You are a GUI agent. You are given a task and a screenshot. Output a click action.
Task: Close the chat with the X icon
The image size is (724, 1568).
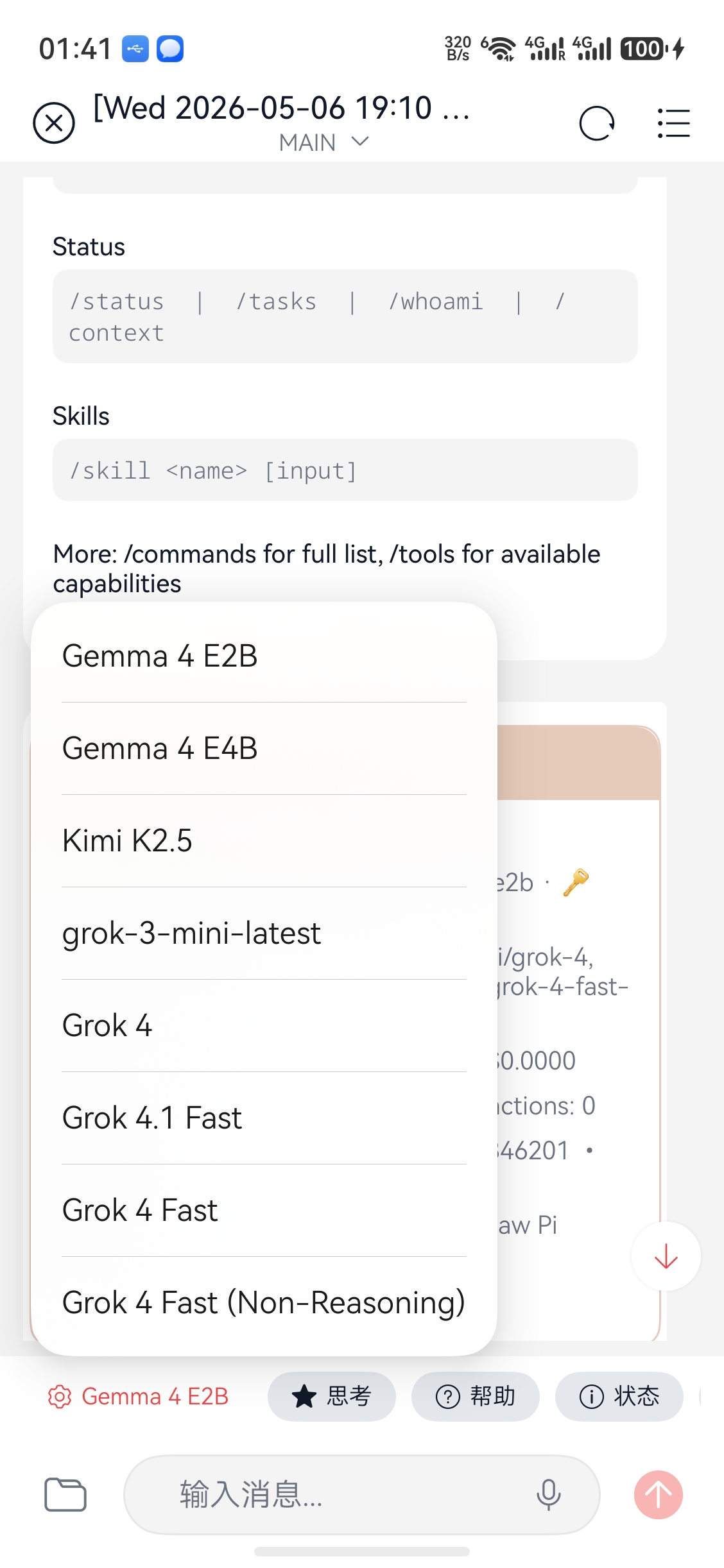click(54, 123)
